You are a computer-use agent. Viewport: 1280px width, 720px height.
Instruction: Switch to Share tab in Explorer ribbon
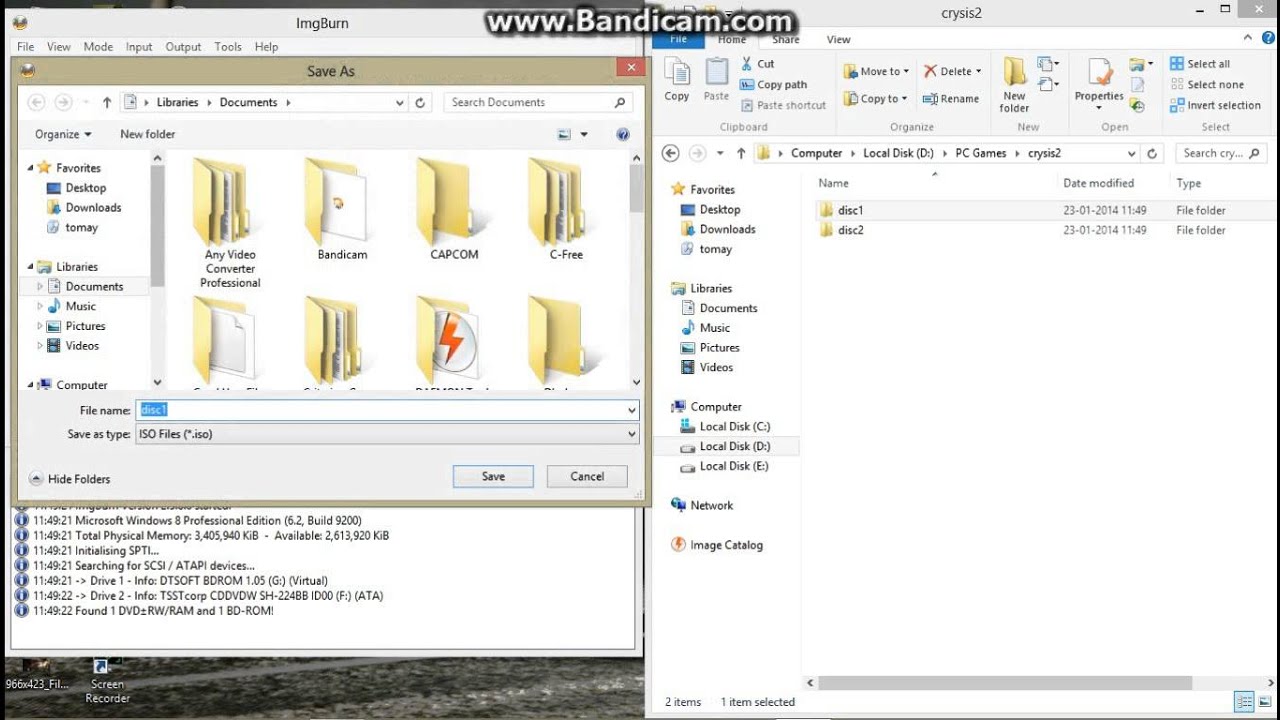pyautogui.click(x=785, y=40)
